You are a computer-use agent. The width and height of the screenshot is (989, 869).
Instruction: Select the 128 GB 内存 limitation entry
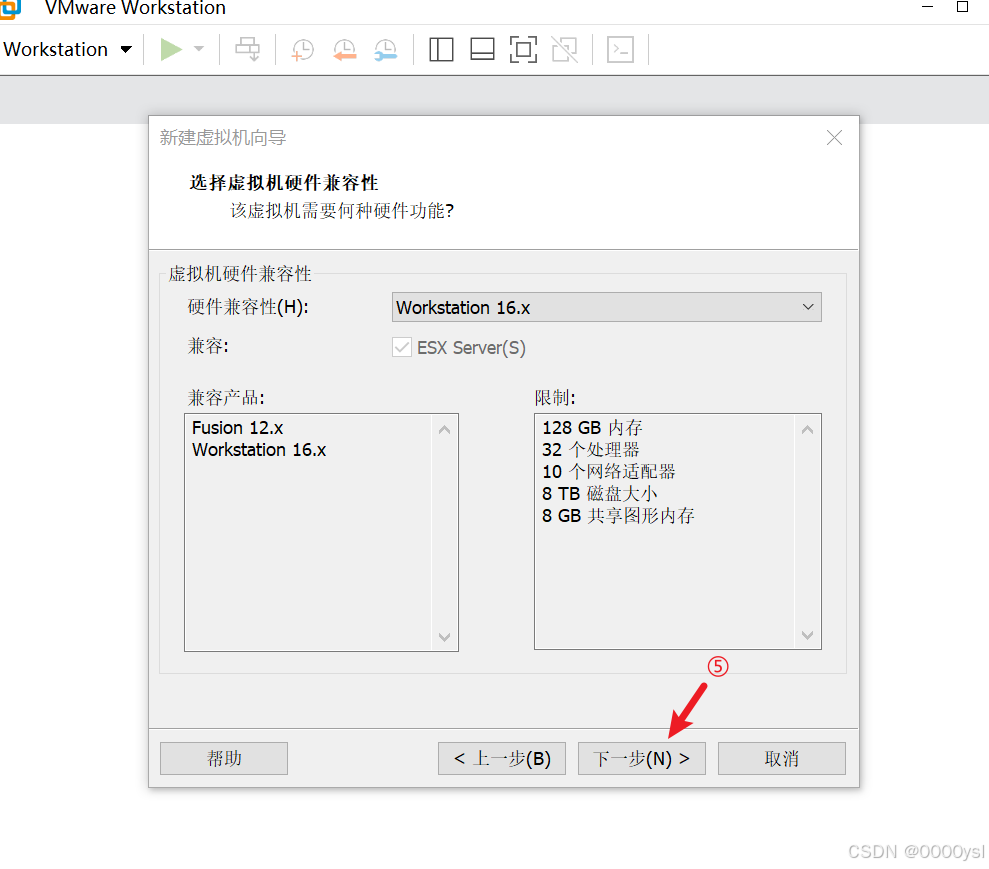592,428
